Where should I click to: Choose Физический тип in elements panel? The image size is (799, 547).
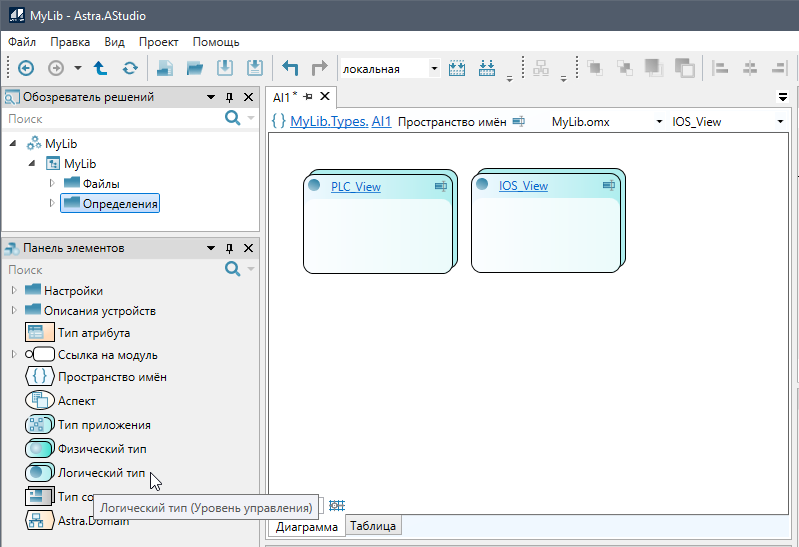click(x=101, y=449)
